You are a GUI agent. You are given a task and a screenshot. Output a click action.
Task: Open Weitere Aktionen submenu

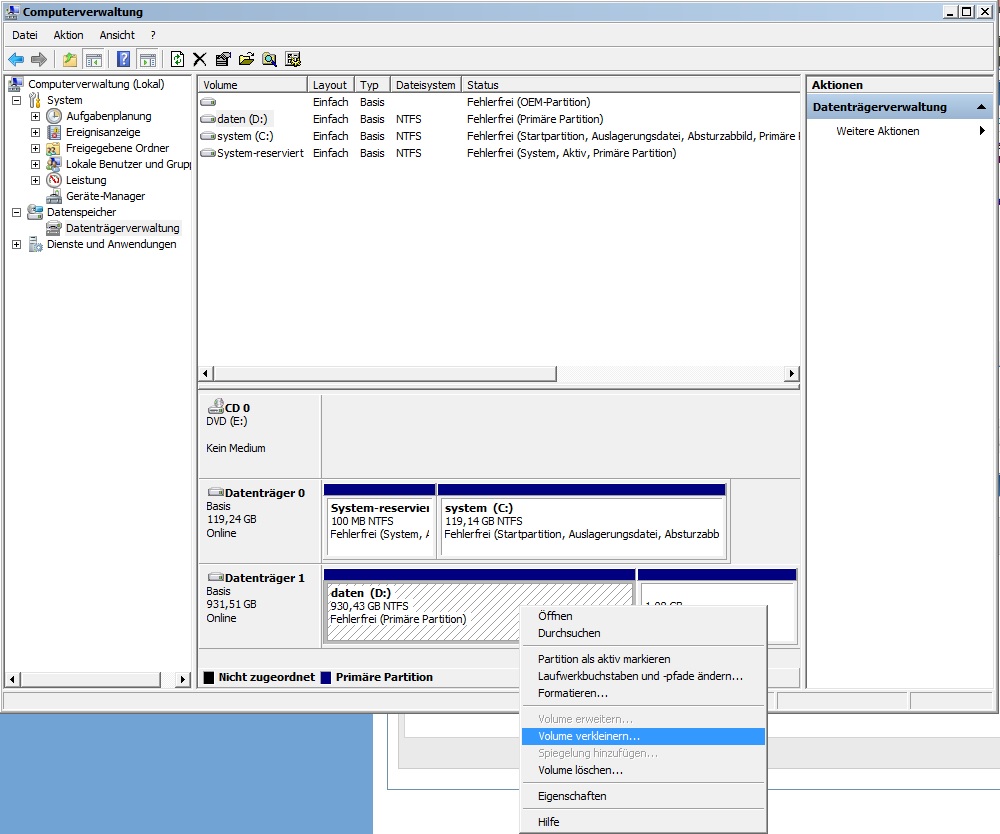tap(899, 131)
